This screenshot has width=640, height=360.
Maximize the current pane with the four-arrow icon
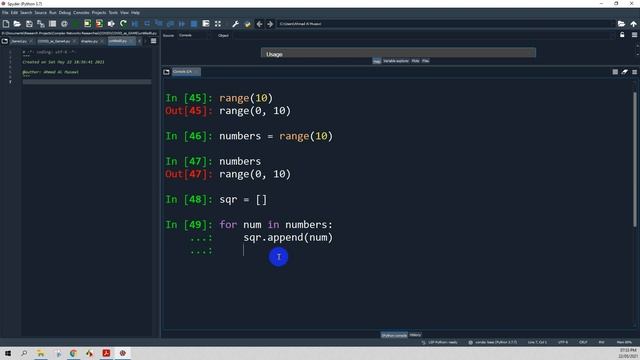[x=218, y=24]
